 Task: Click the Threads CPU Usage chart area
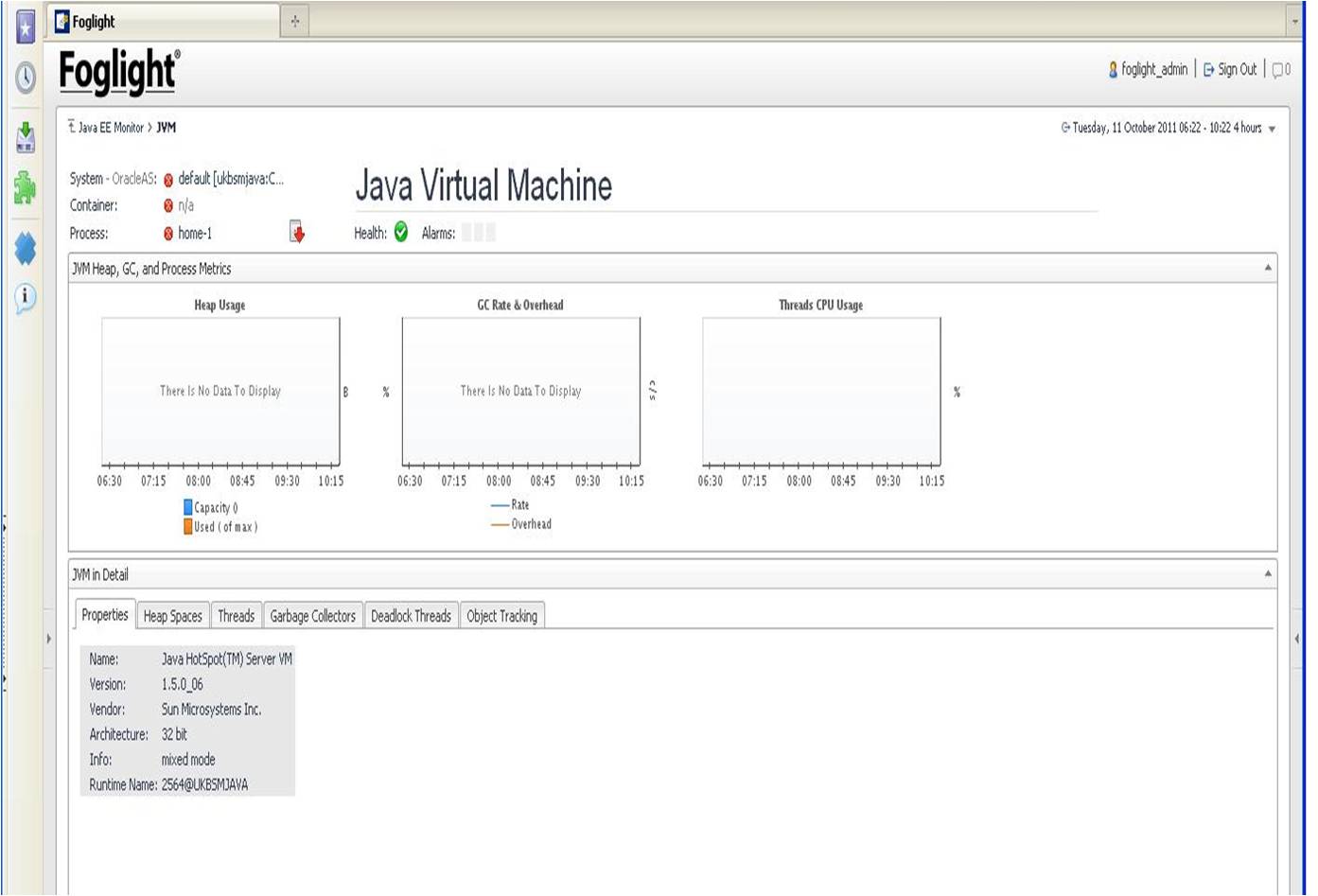[x=821, y=391]
